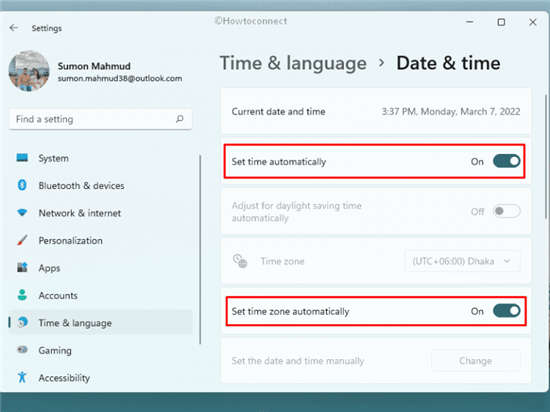The width and height of the screenshot is (550, 412).
Task: Click the Bluetooth icon in the sidebar
Action: (x=22, y=185)
